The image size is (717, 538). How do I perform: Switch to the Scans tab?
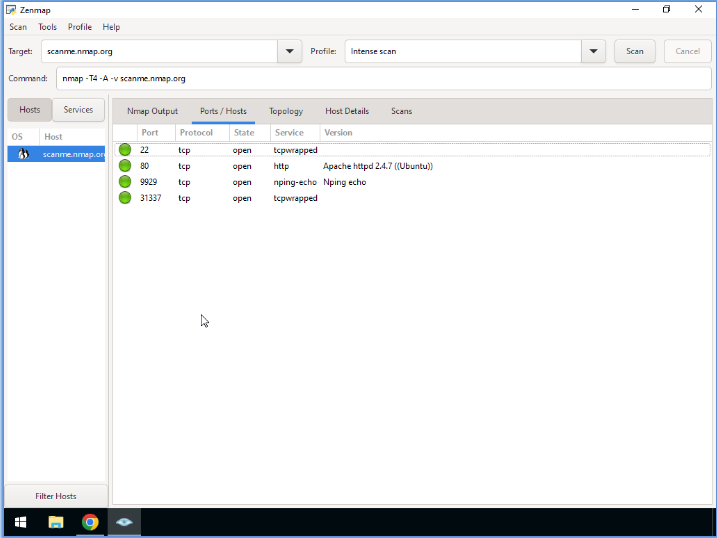[x=401, y=111]
